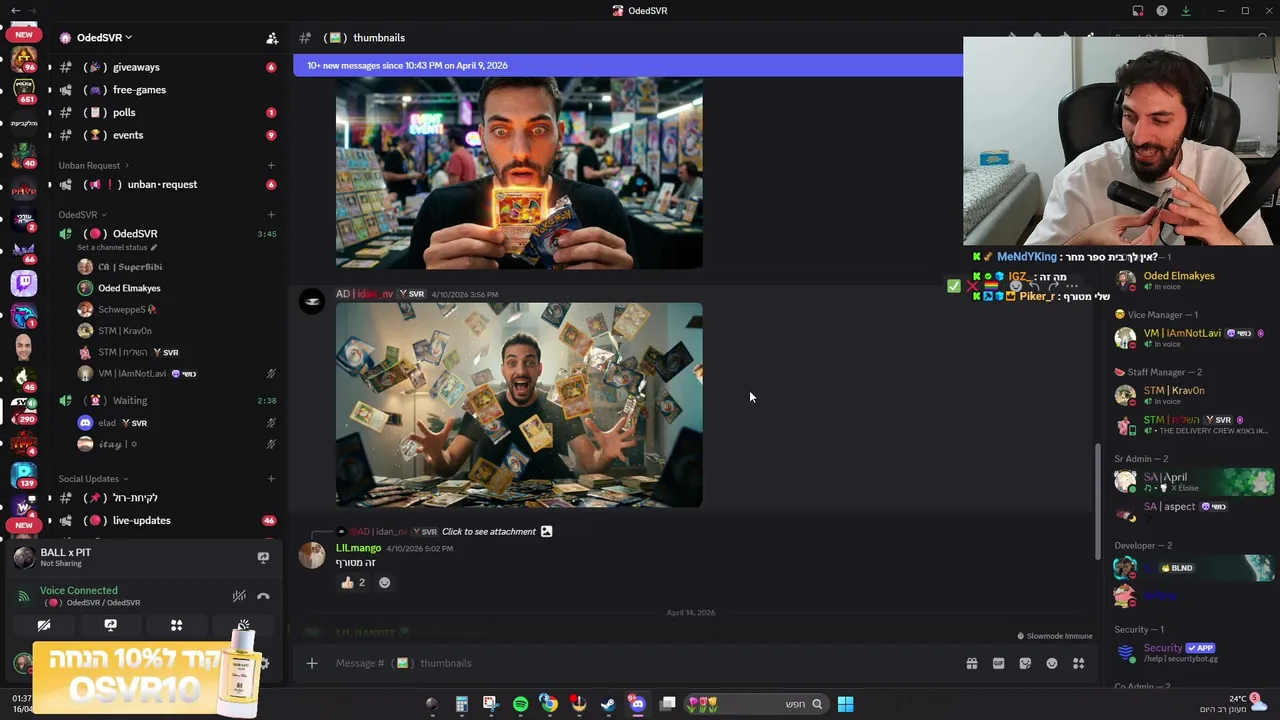Open the sticker picker
Screen dimensions: 1280x720
[1025, 663]
